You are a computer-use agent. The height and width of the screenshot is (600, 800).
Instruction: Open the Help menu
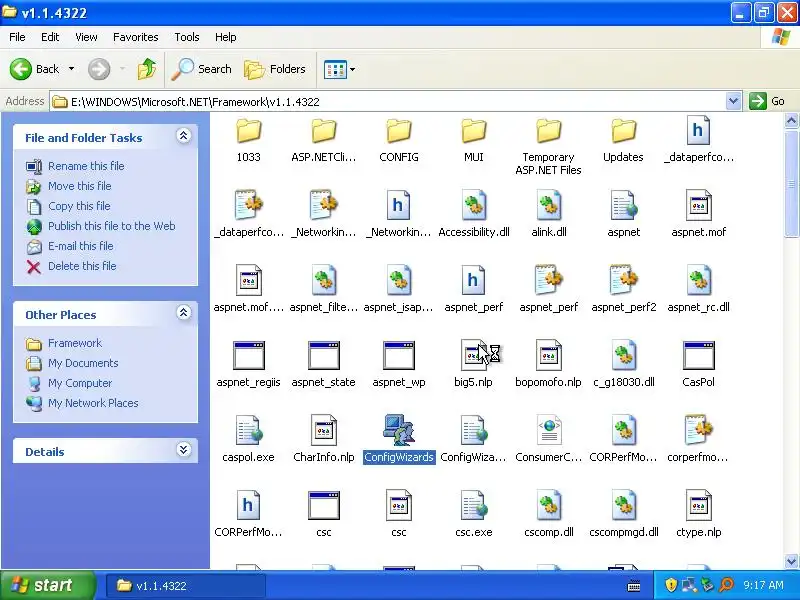[226, 37]
